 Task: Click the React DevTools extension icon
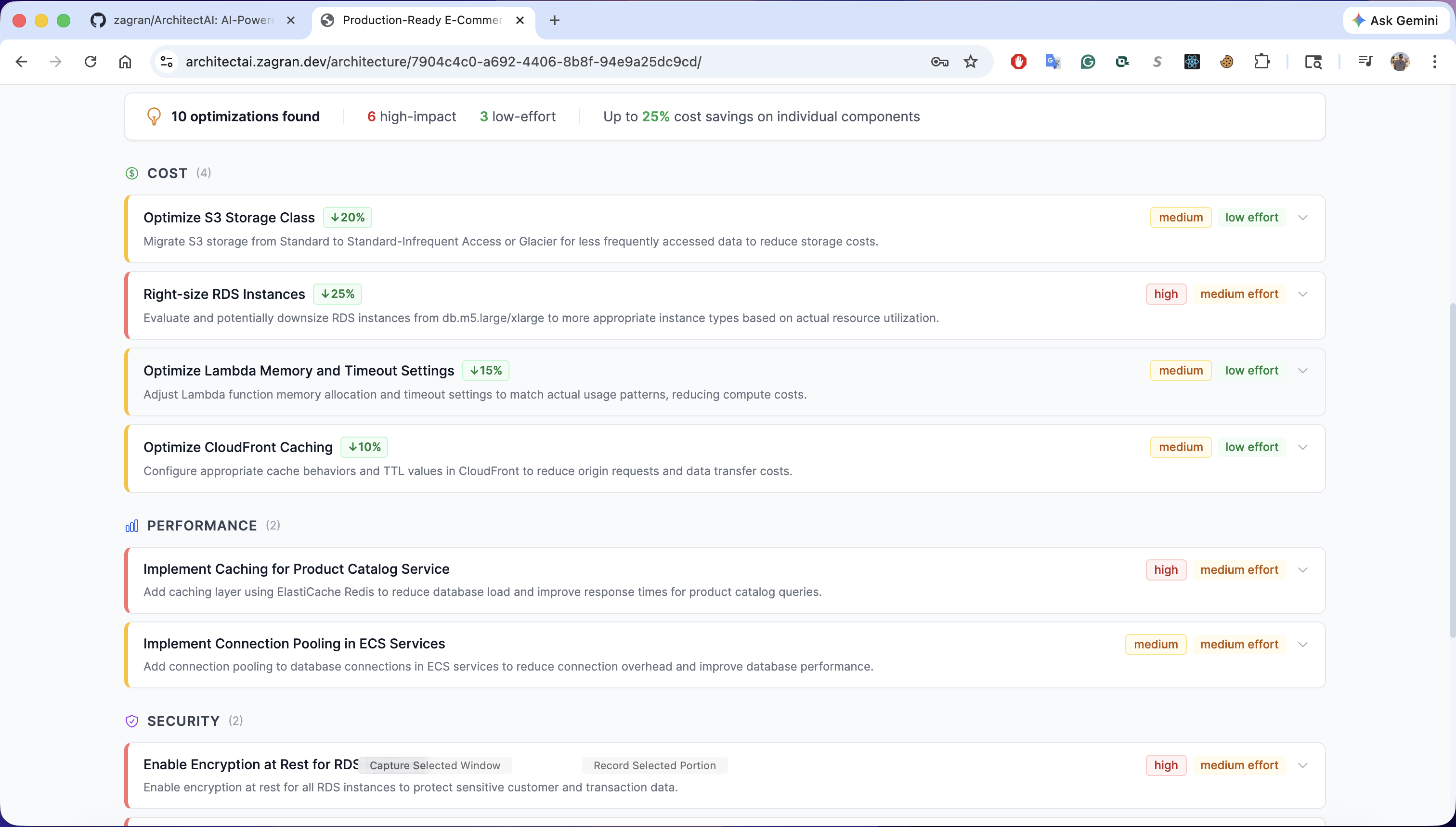coord(1192,61)
